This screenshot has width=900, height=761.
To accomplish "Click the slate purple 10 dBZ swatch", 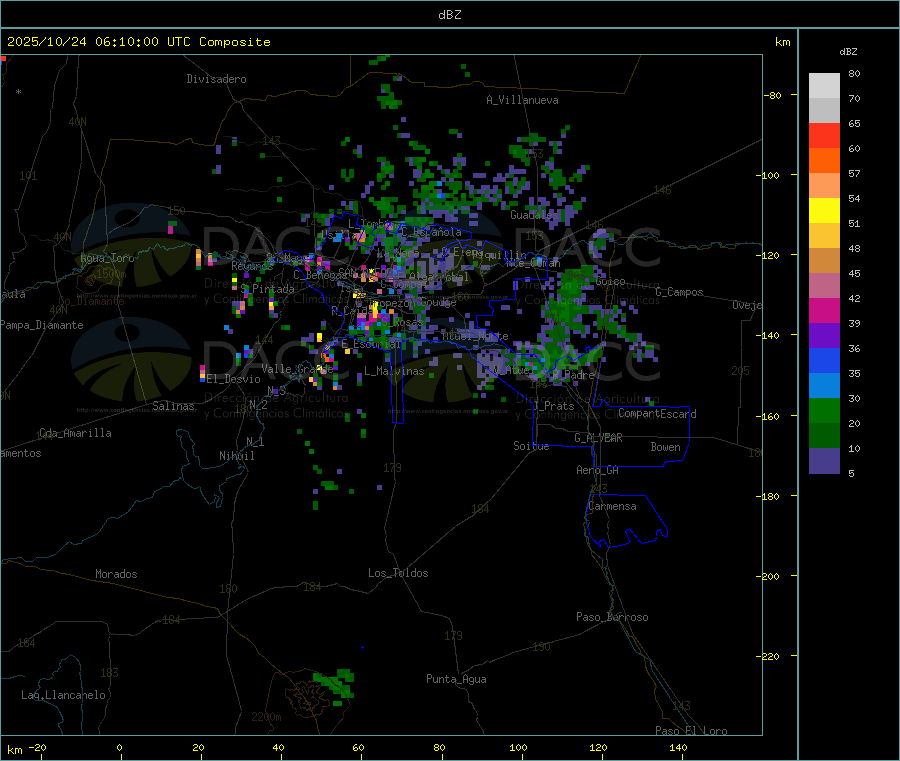I will [824, 460].
